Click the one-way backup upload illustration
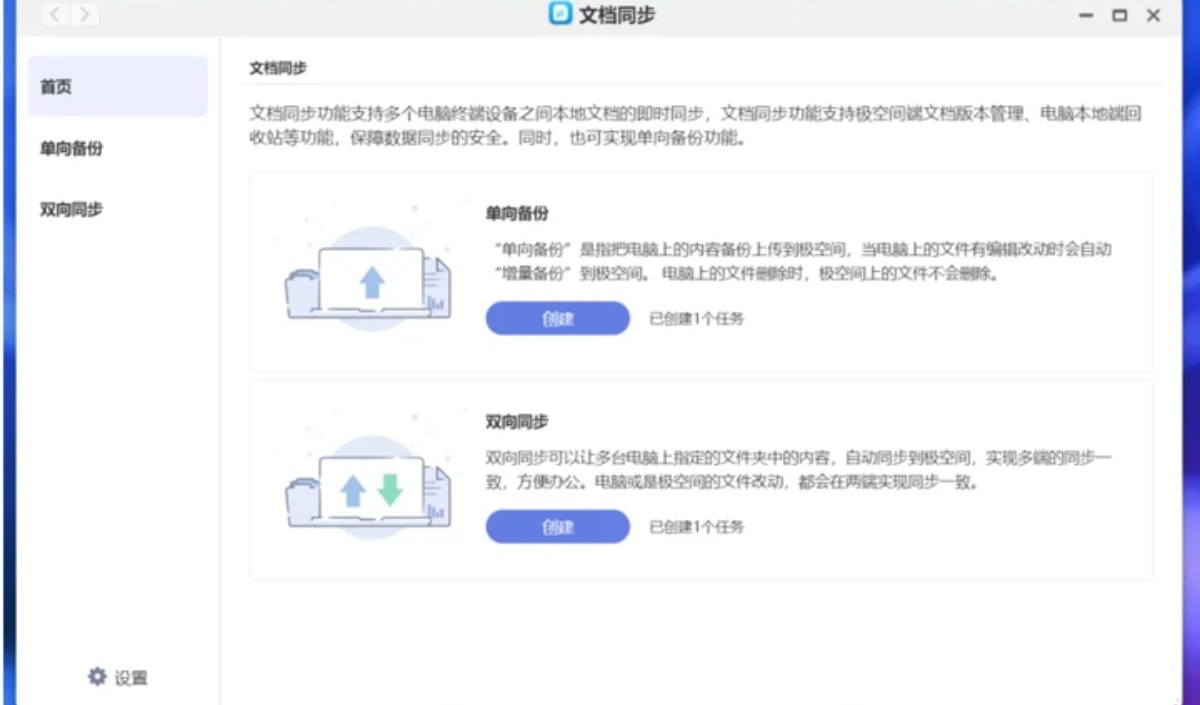The height and width of the screenshot is (705, 1200). point(367,267)
